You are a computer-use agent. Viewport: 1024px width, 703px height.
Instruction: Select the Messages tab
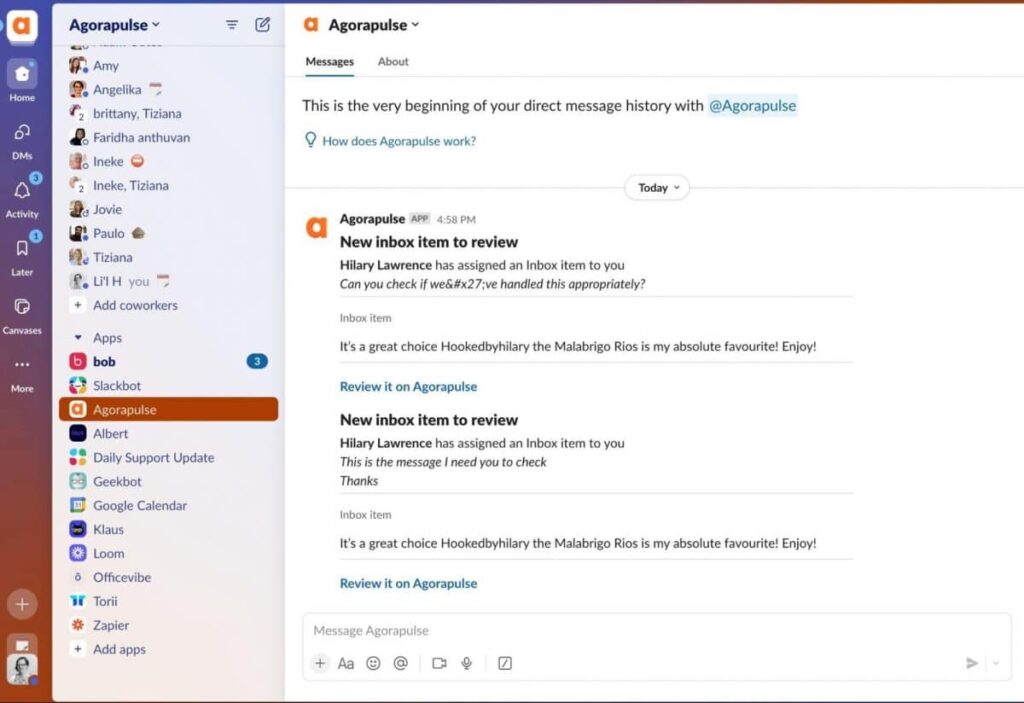coord(329,61)
